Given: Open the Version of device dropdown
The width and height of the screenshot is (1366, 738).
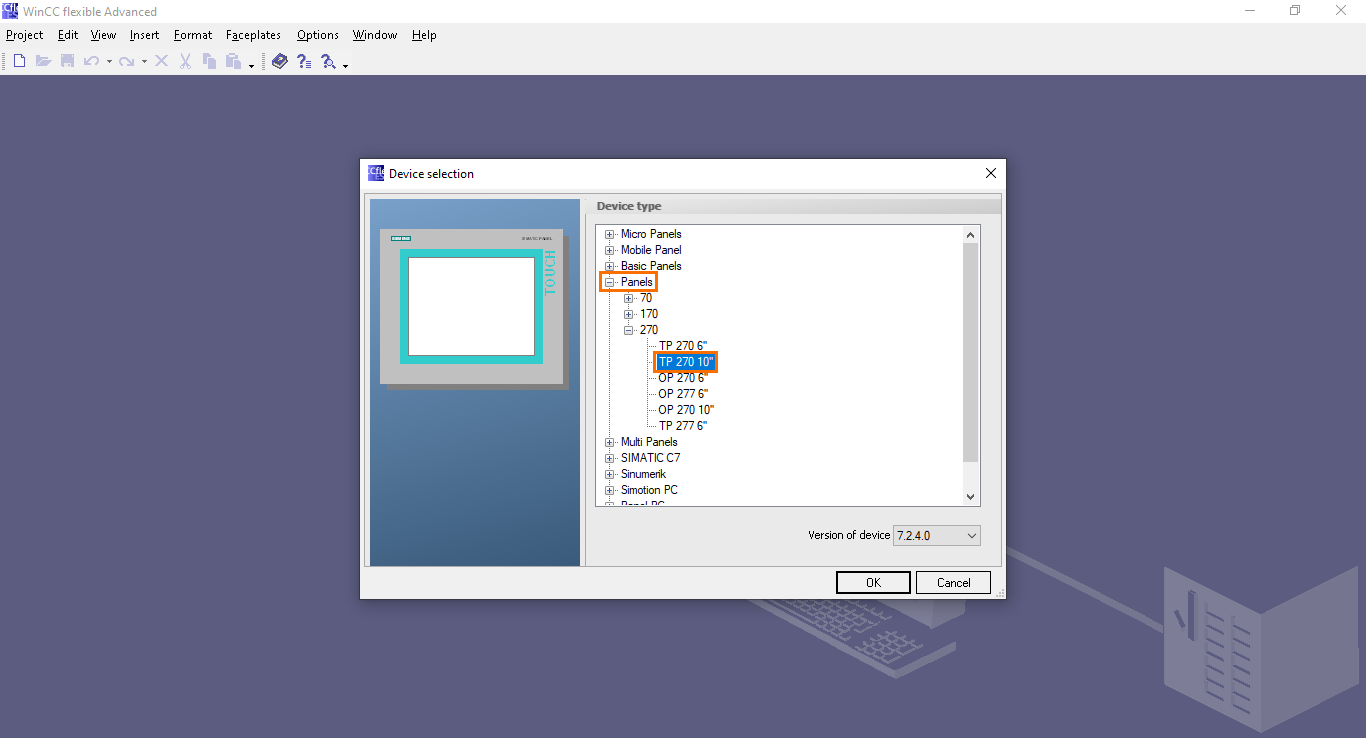Looking at the screenshot, I should coord(937,536).
